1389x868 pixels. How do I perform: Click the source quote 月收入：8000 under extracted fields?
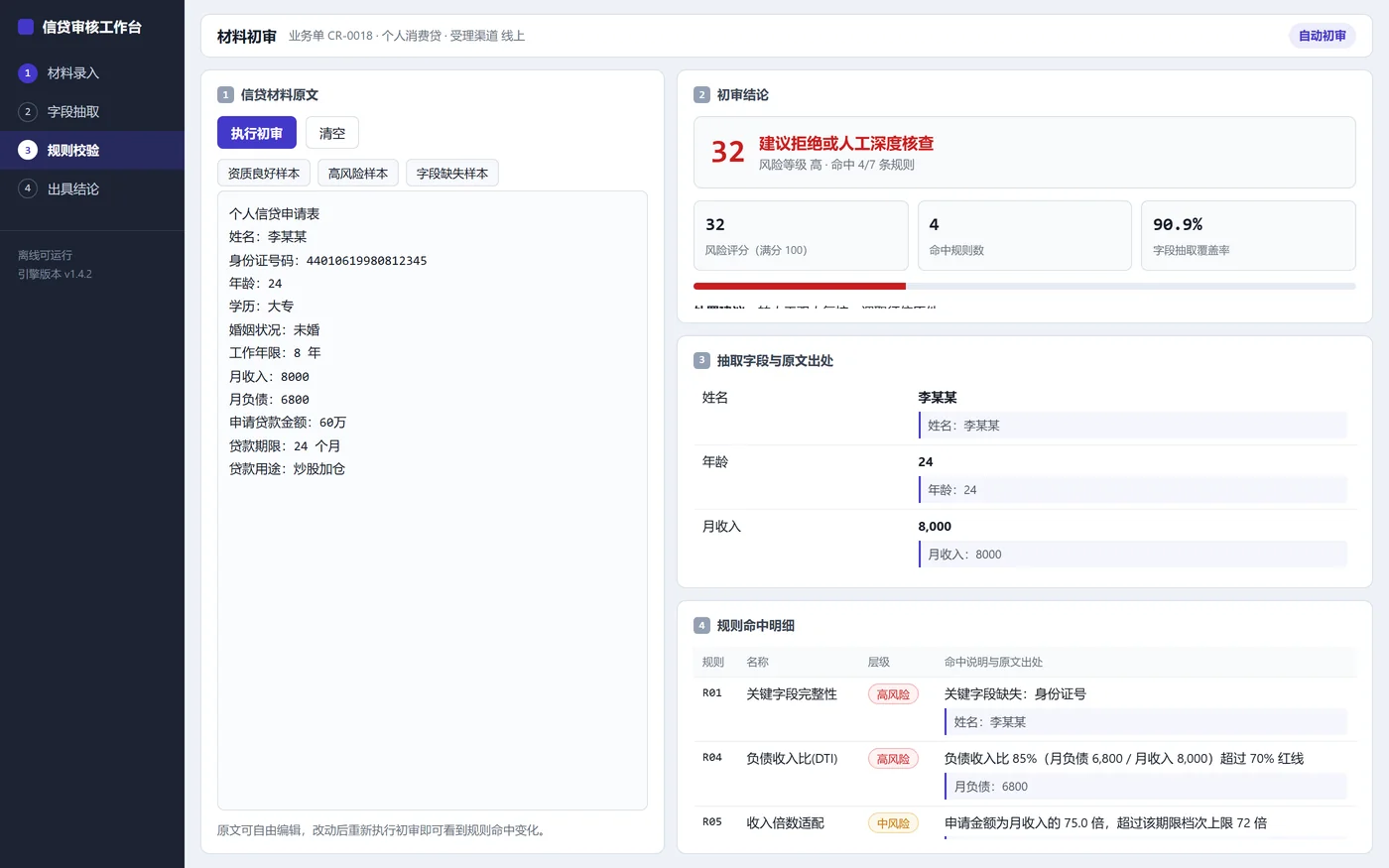(x=1133, y=555)
